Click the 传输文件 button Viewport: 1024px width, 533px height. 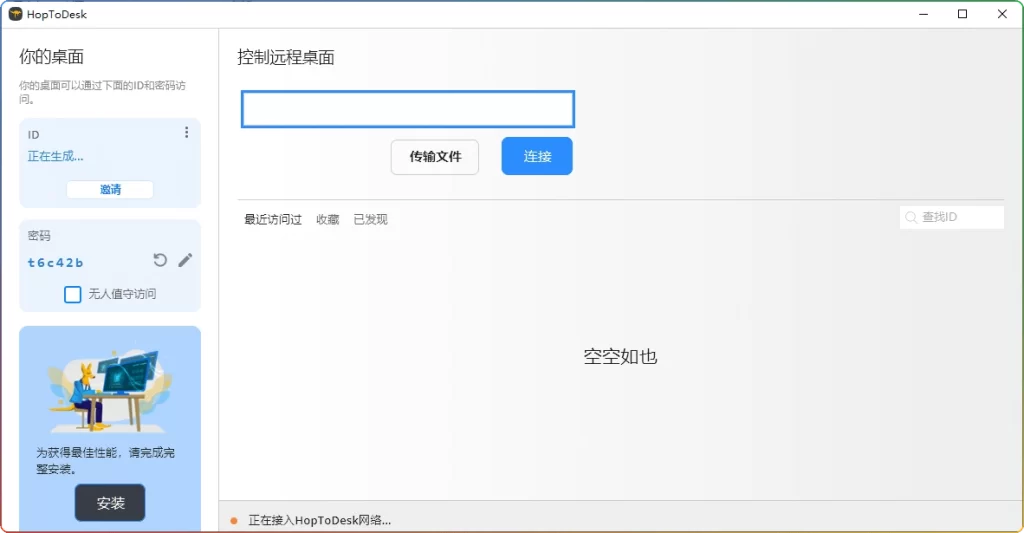[435, 157]
